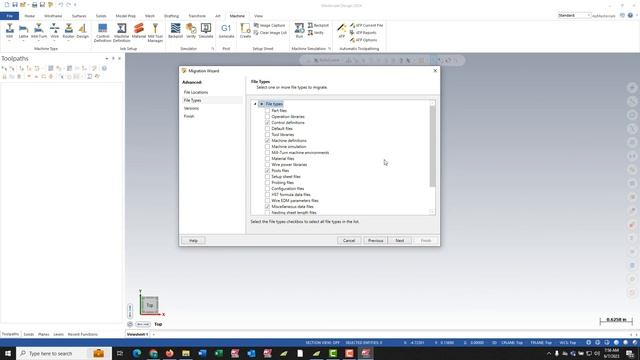Open the Toolpaths panel options dropdown arrow
This screenshot has height=360, width=640.
point(107,59)
